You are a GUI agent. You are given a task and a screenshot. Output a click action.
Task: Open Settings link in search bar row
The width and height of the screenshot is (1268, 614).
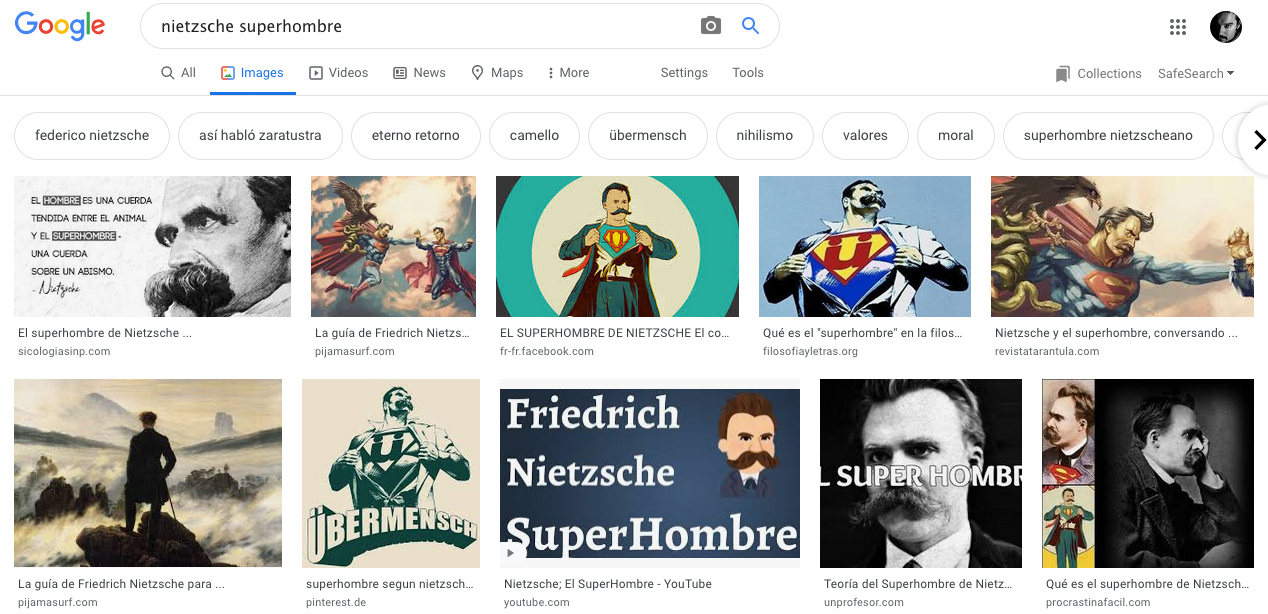[x=684, y=73]
